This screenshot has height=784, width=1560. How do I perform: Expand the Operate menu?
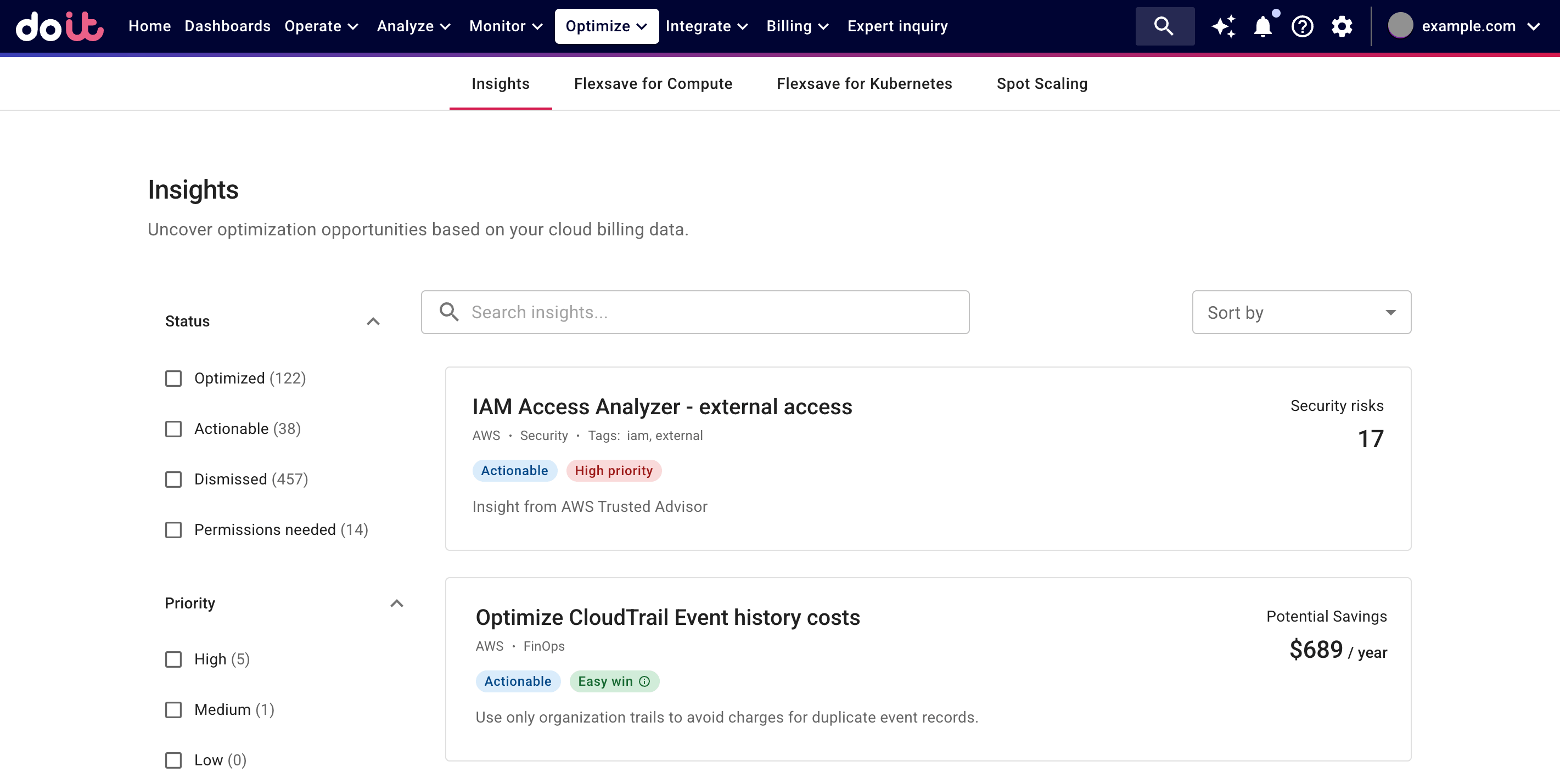click(x=322, y=26)
